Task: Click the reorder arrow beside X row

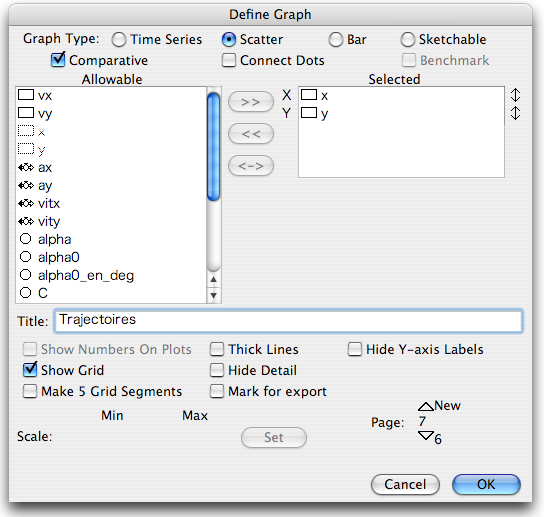Action: pyautogui.click(x=516, y=95)
